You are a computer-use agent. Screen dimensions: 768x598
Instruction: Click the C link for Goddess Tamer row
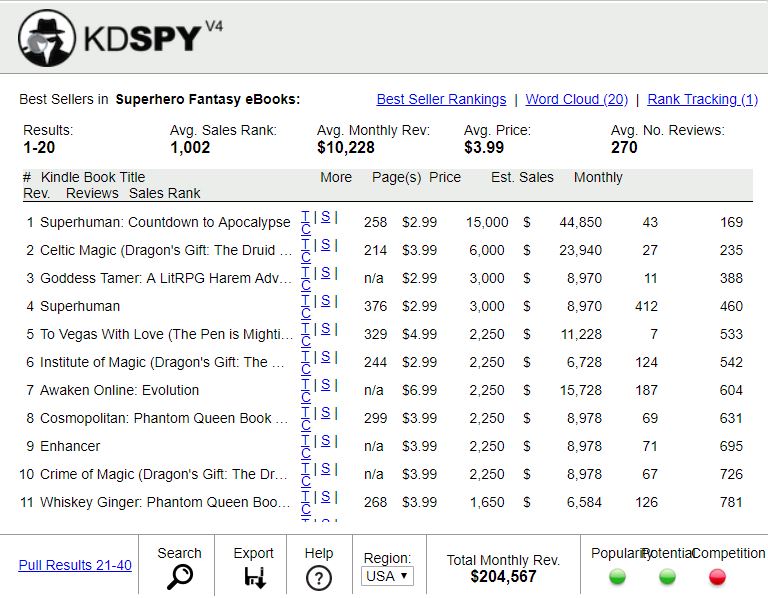pos(305,285)
